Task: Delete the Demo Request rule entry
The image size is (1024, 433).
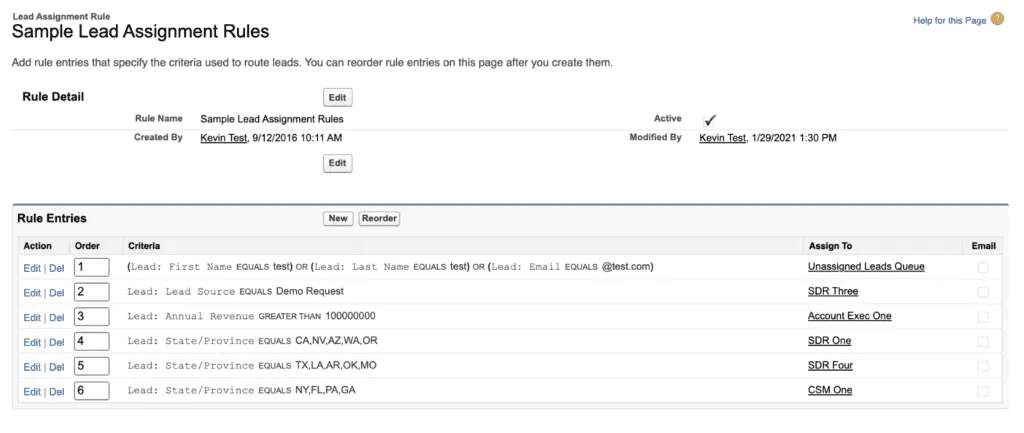Action: click(x=57, y=293)
